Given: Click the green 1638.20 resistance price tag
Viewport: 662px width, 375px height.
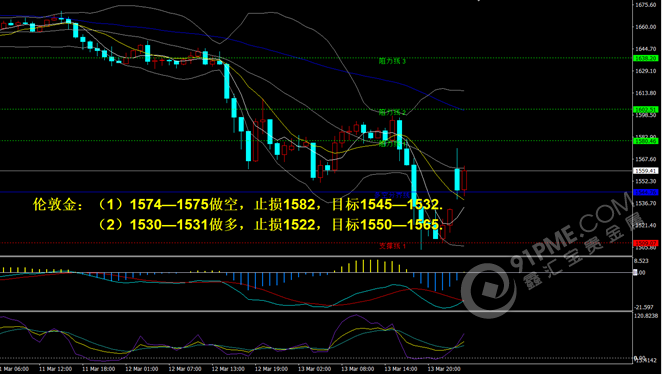Looking at the screenshot, I should pos(646,59).
